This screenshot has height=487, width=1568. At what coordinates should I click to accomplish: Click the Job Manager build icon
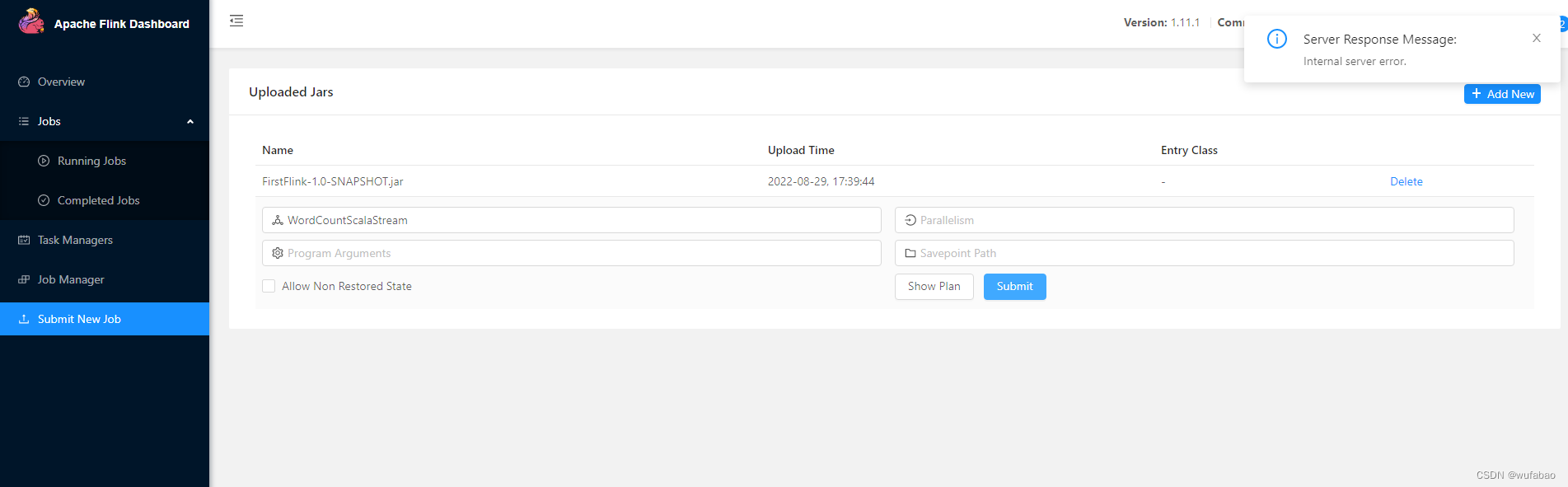coord(24,279)
